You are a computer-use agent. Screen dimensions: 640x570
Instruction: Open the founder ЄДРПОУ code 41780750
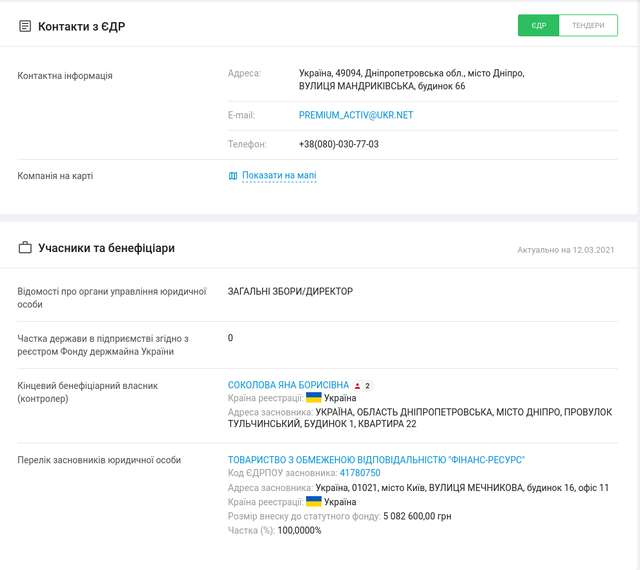[360, 473]
